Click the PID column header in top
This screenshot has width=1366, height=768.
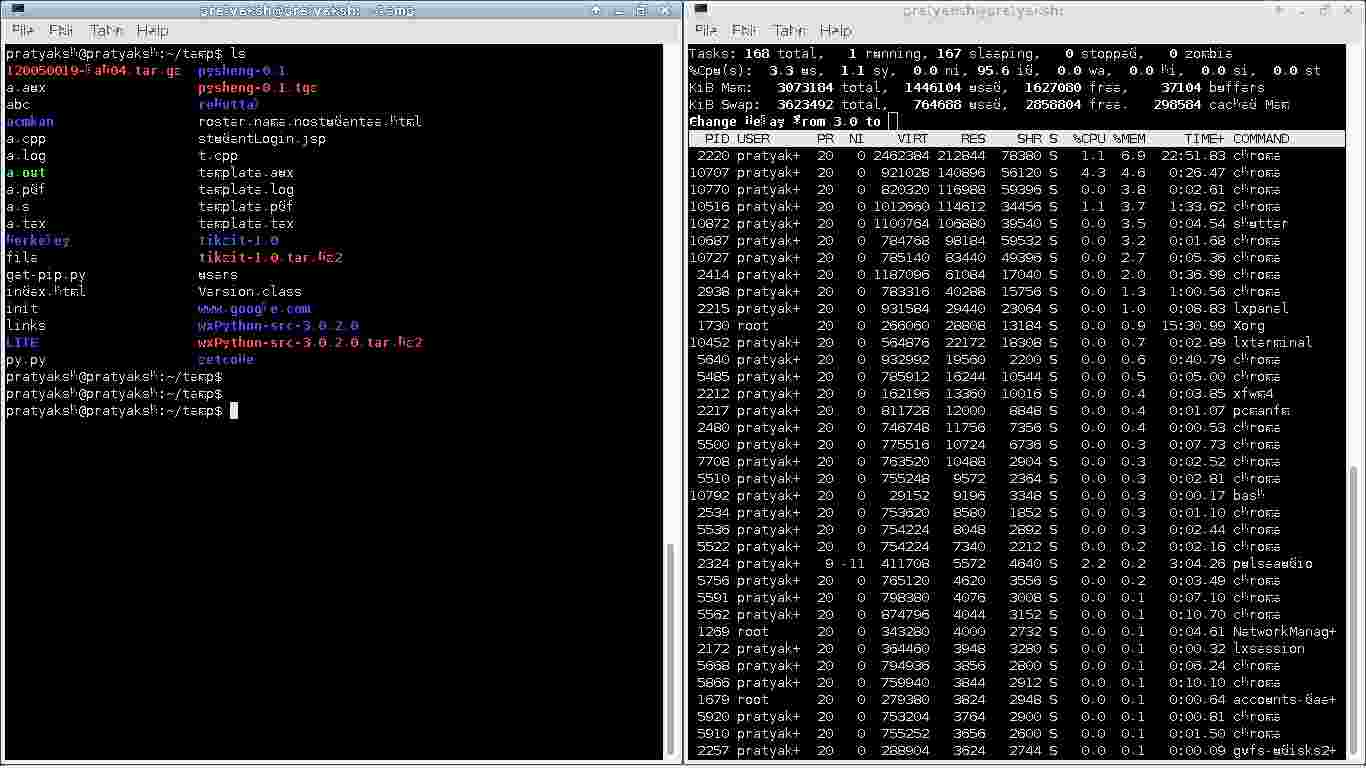(717, 139)
